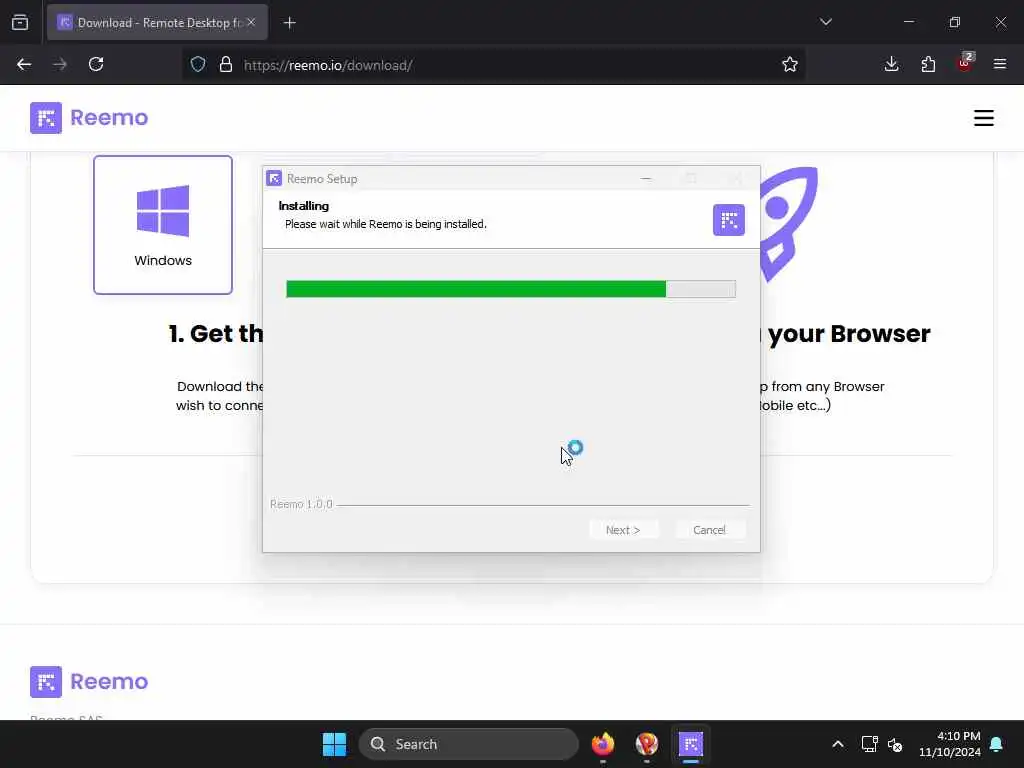The image size is (1024, 768).
Task: Click the forward navigation arrow
Action: click(60, 64)
